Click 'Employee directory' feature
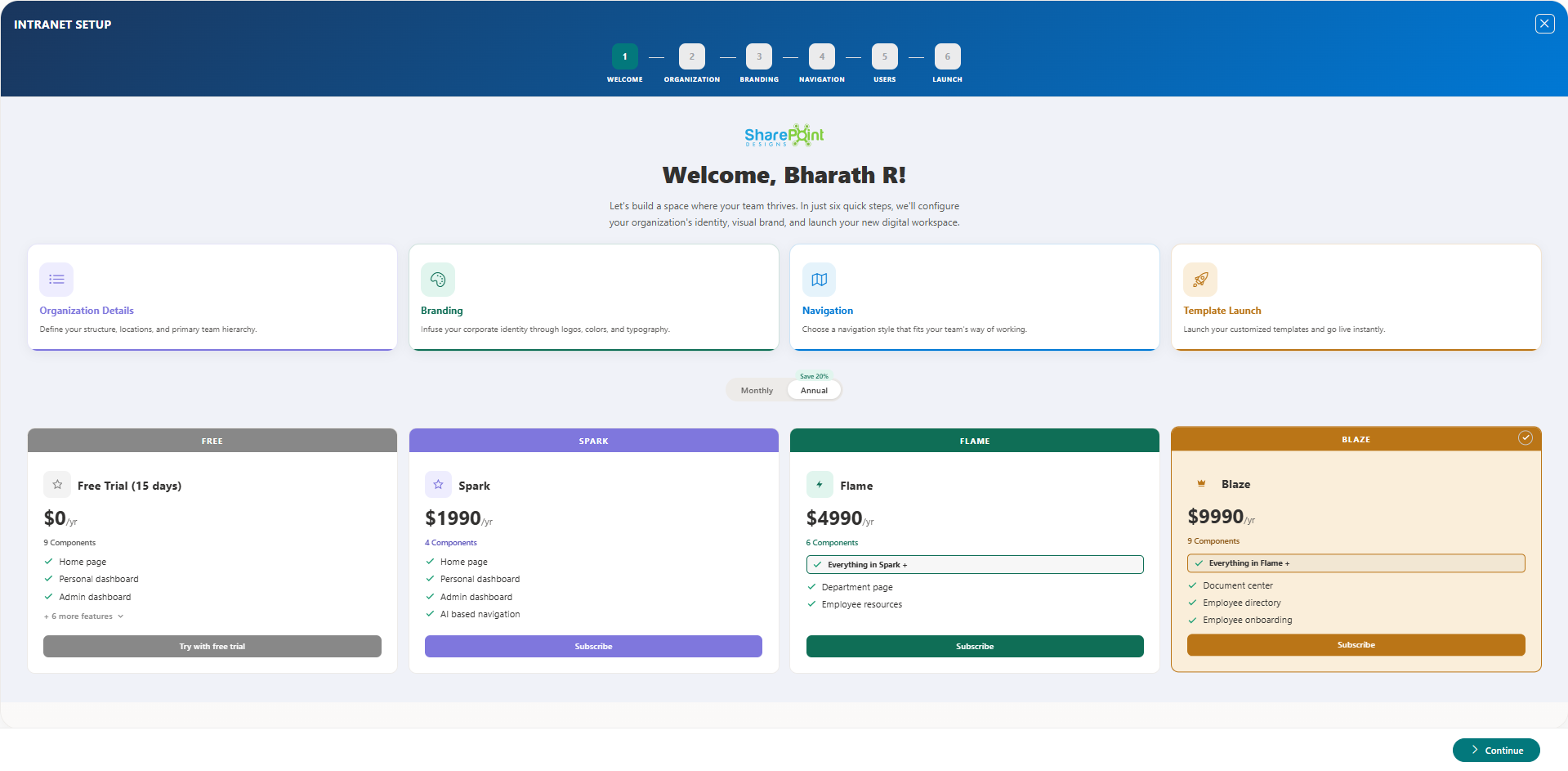 pyautogui.click(x=1242, y=603)
